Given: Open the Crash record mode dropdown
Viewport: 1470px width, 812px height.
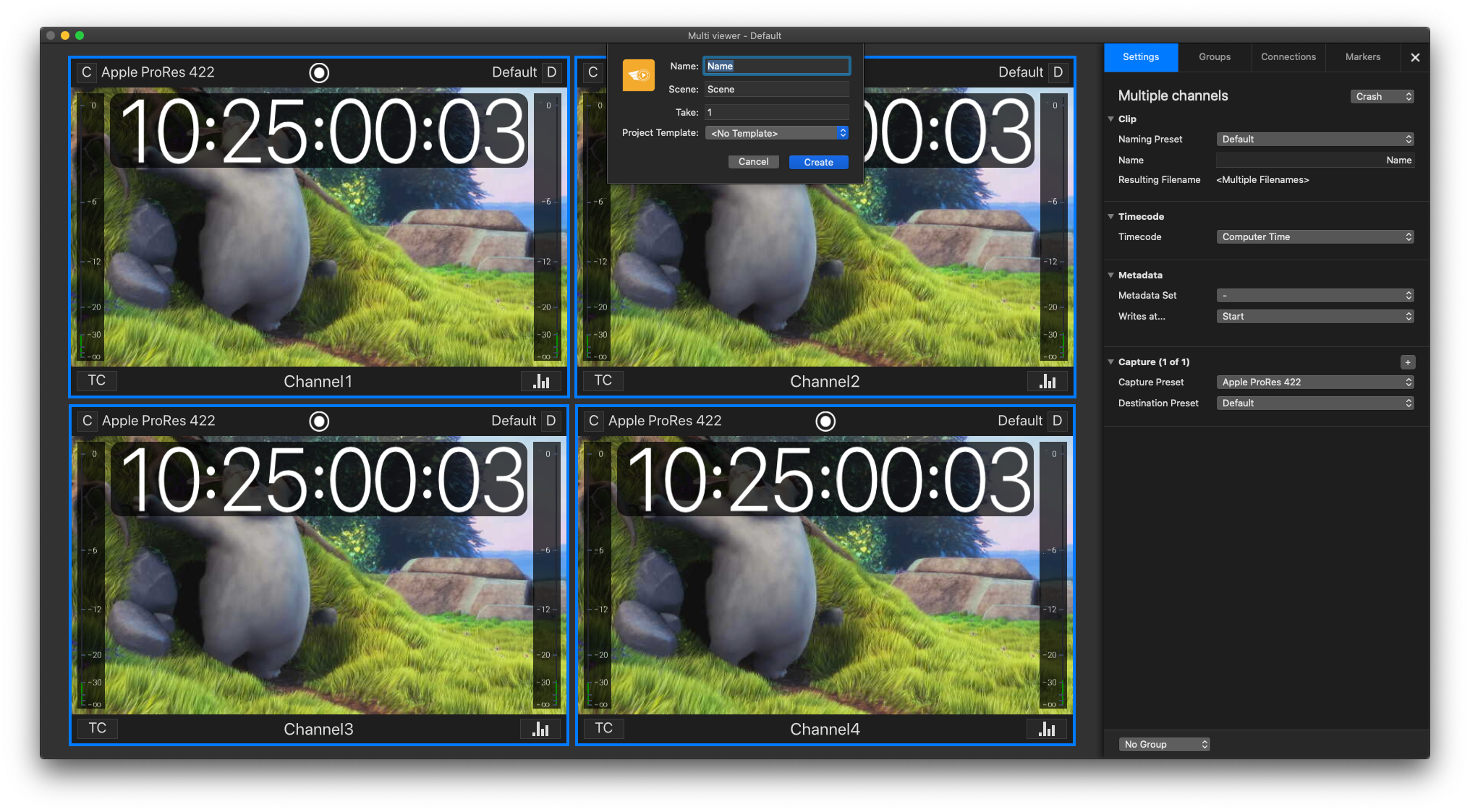Looking at the screenshot, I should click(1382, 97).
